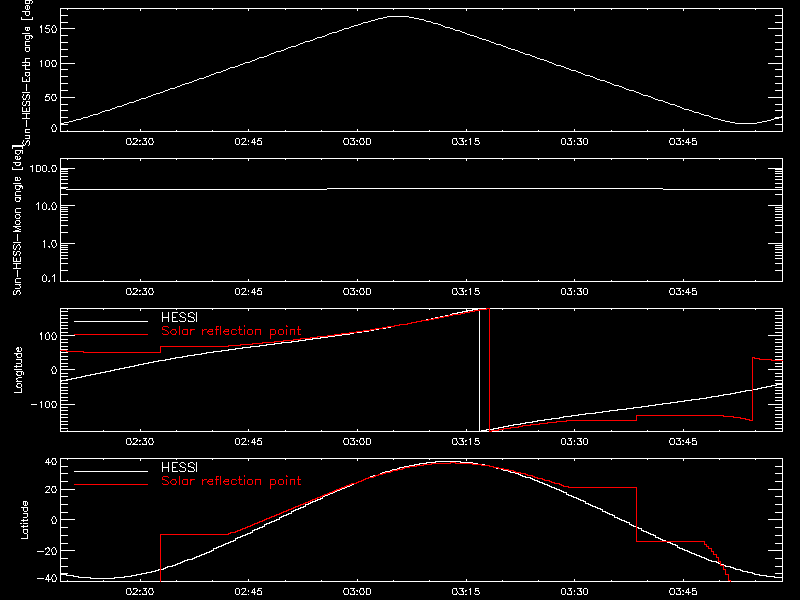Click 03:45 under the Latitude plot
Viewport: 800px width, 600px height.
[683, 591]
